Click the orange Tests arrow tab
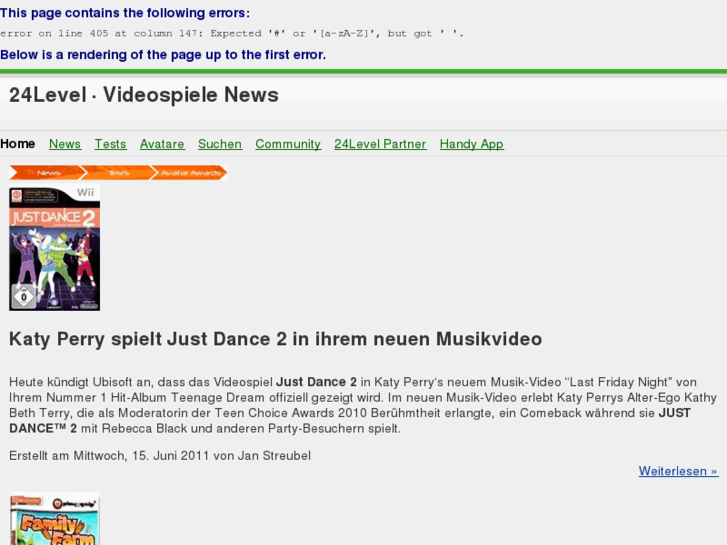 pyautogui.click(x=117, y=173)
